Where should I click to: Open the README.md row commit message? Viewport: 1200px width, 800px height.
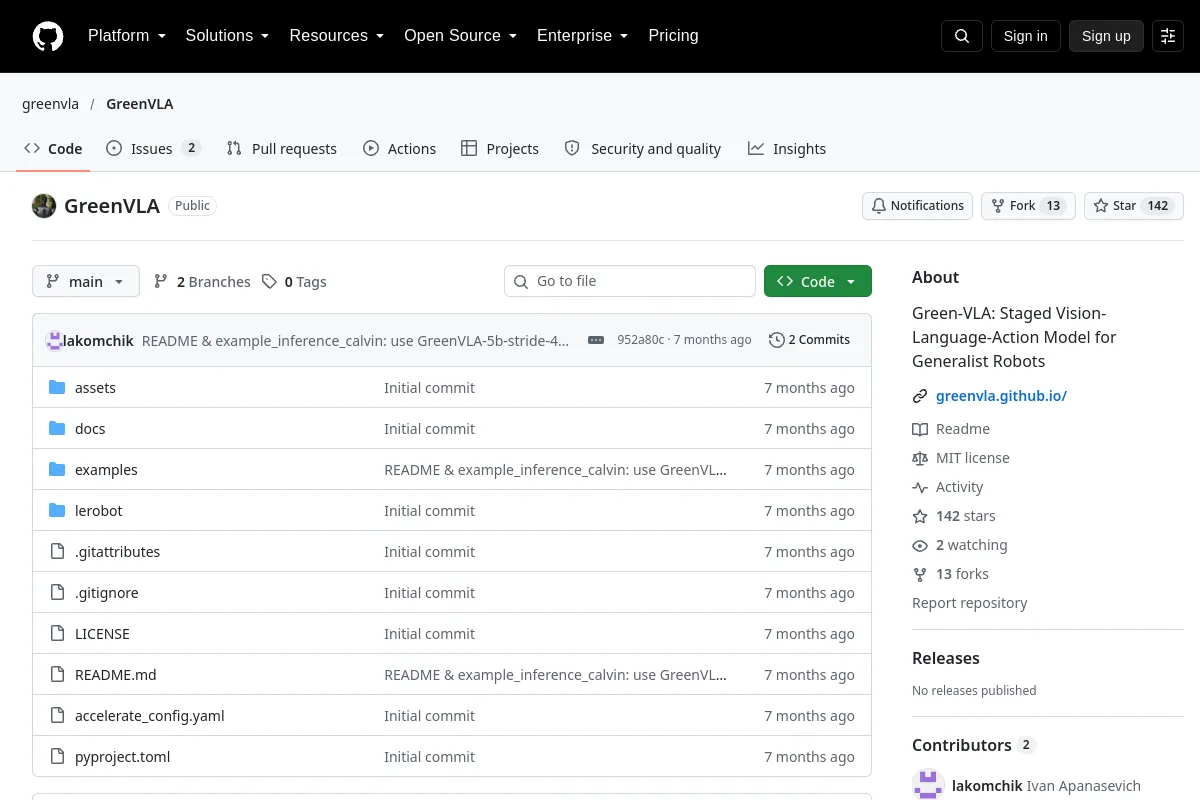pos(555,675)
